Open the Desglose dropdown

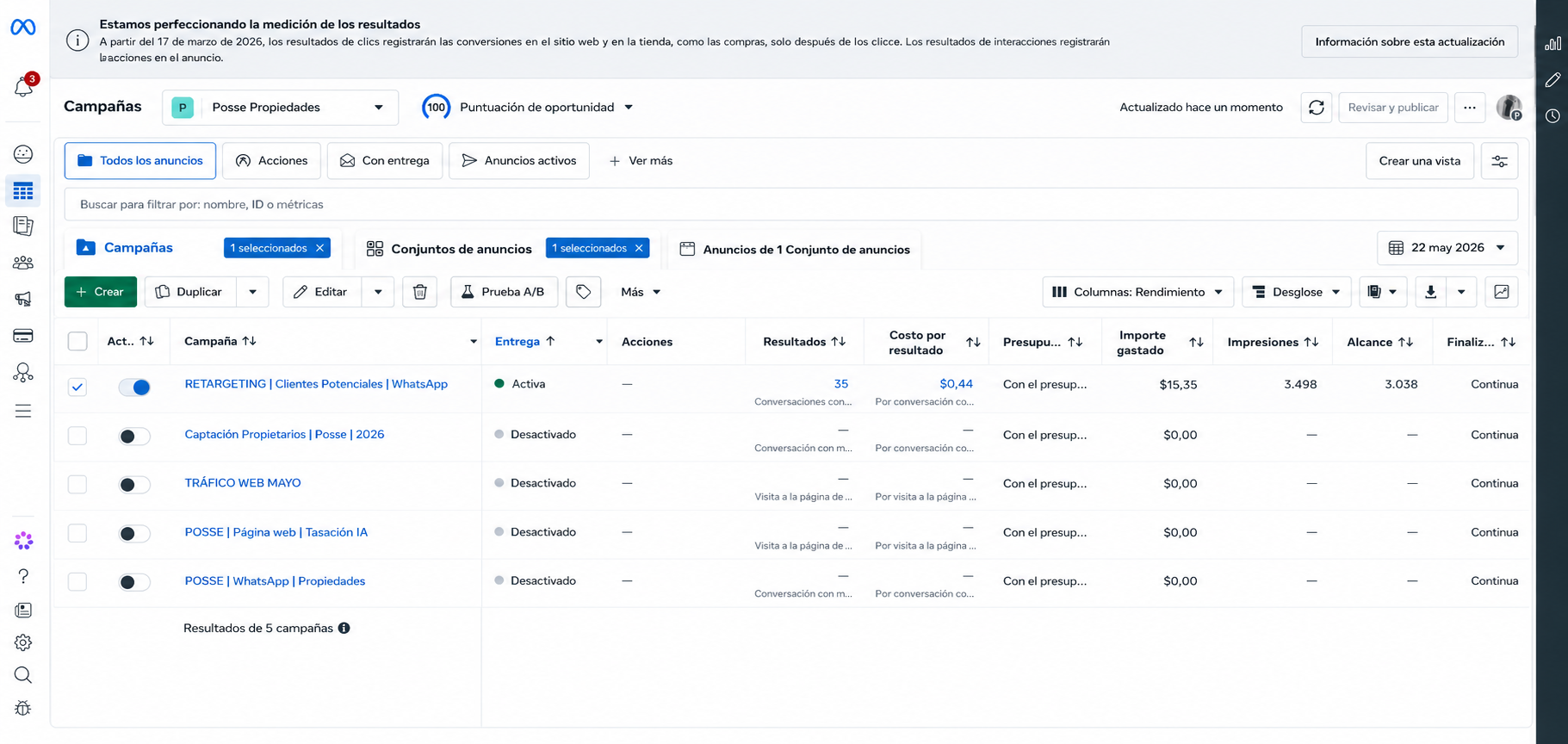[1297, 292]
